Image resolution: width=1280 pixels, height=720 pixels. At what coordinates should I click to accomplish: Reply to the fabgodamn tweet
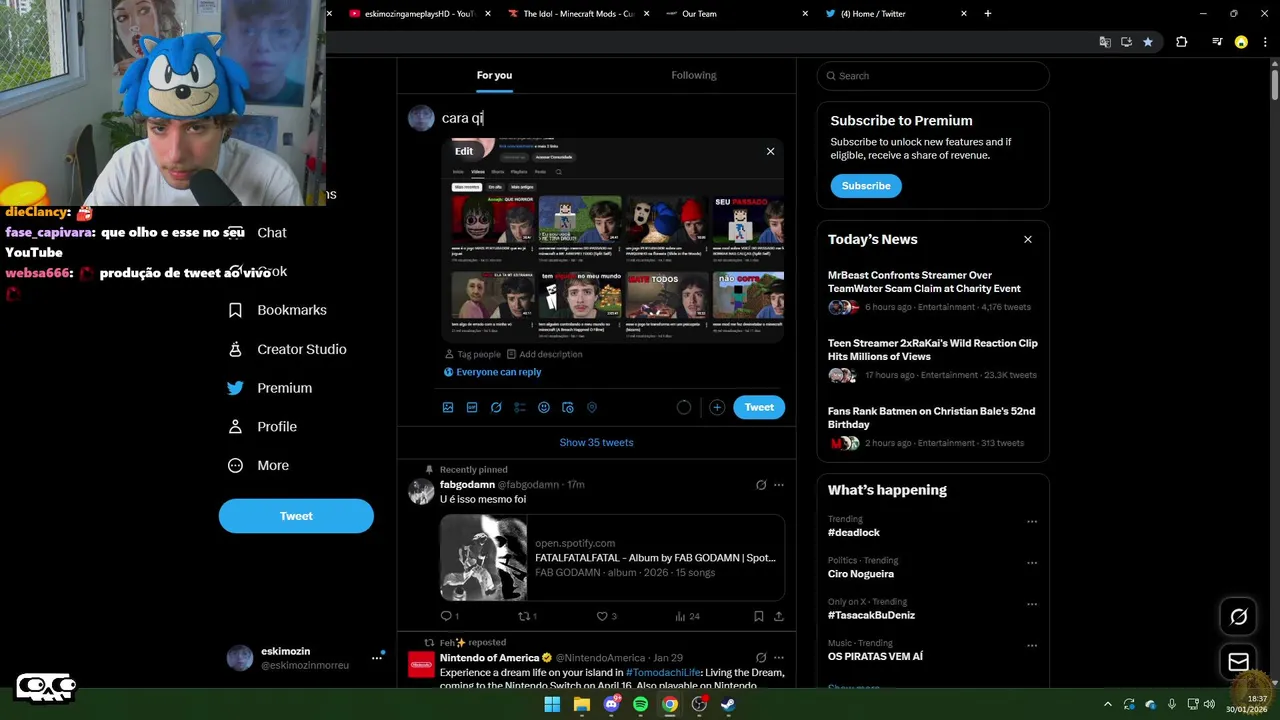click(x=449, y=616)
